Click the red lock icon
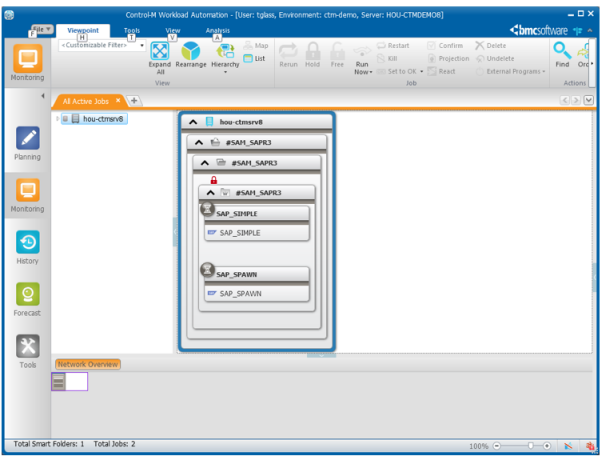This screenshot has width=606, height=460. 214,180
